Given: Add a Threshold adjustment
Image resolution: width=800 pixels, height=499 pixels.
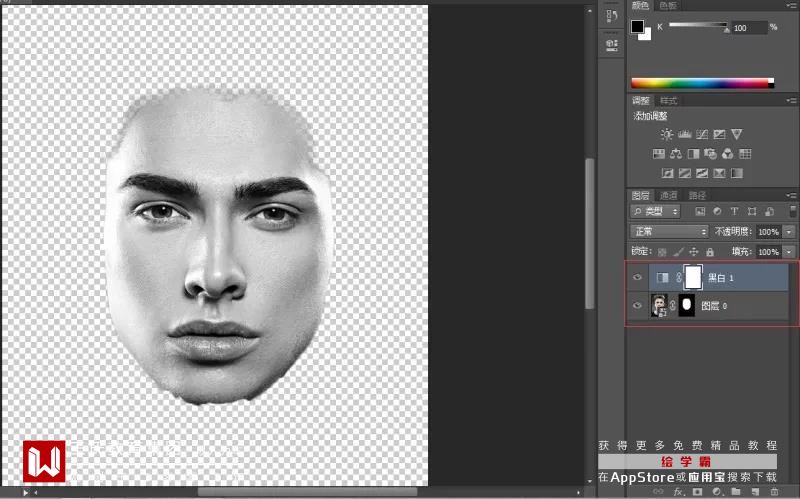Looking at the screenshot, I should (702, 173).
